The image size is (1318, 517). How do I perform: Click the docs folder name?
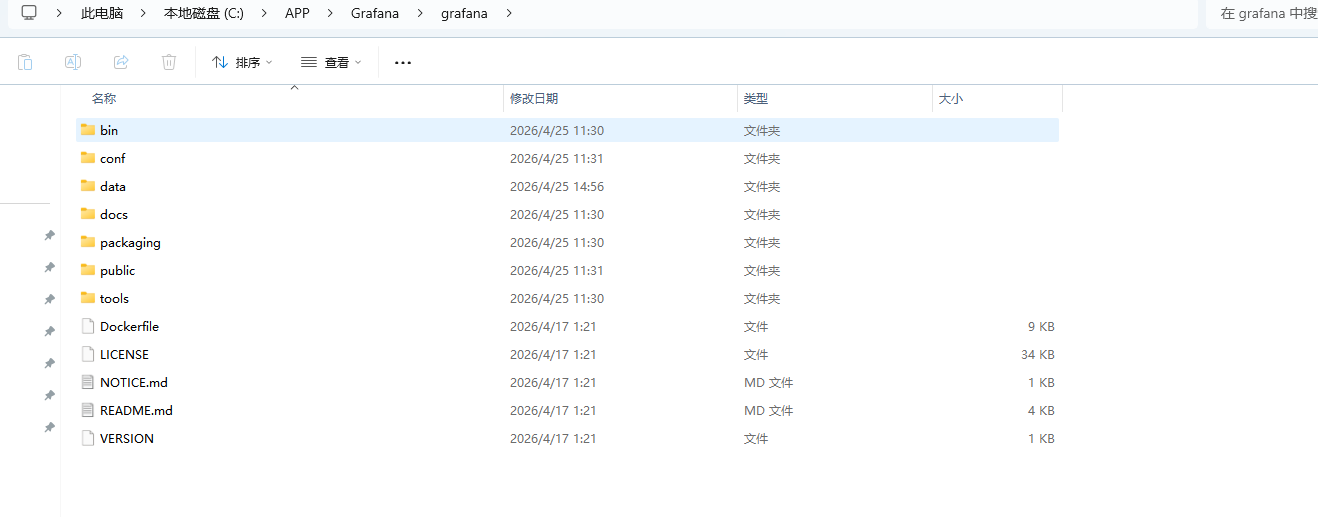(x=114, y=214)
